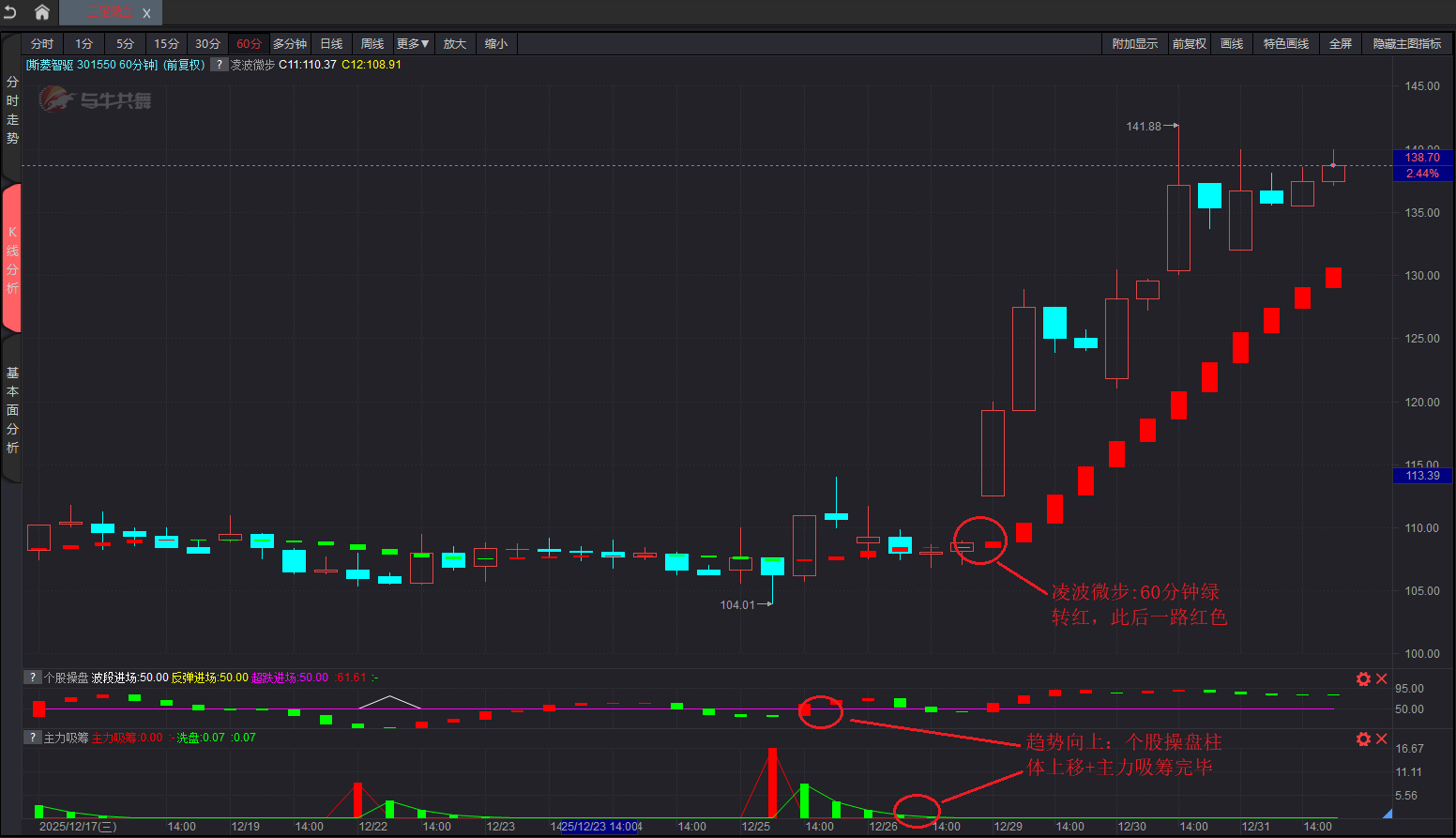The height and width of the screenshot is (838, 1456).
Task: Open settings gear for 个股操盘 indicator
Action: pos(1363,678)
